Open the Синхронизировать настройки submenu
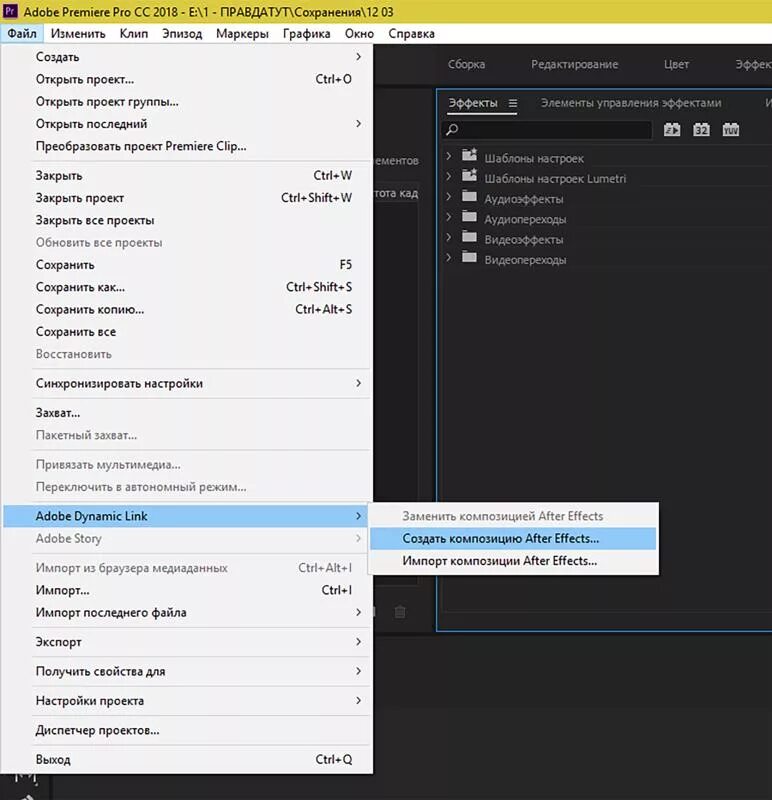This screenshot has width=772, height=800. [187, 383]
